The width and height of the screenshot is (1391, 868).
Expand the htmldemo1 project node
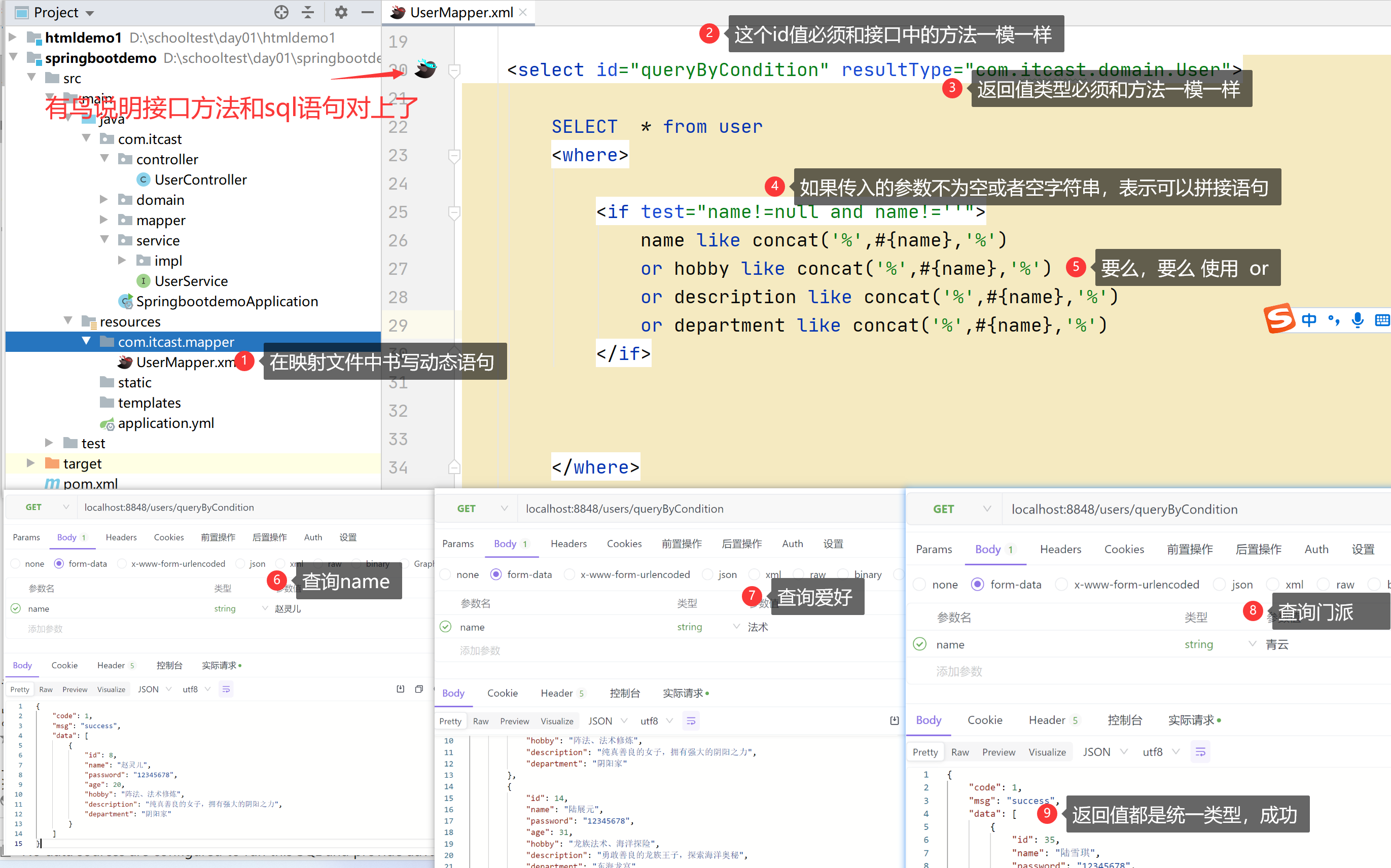tap(13, 38)
